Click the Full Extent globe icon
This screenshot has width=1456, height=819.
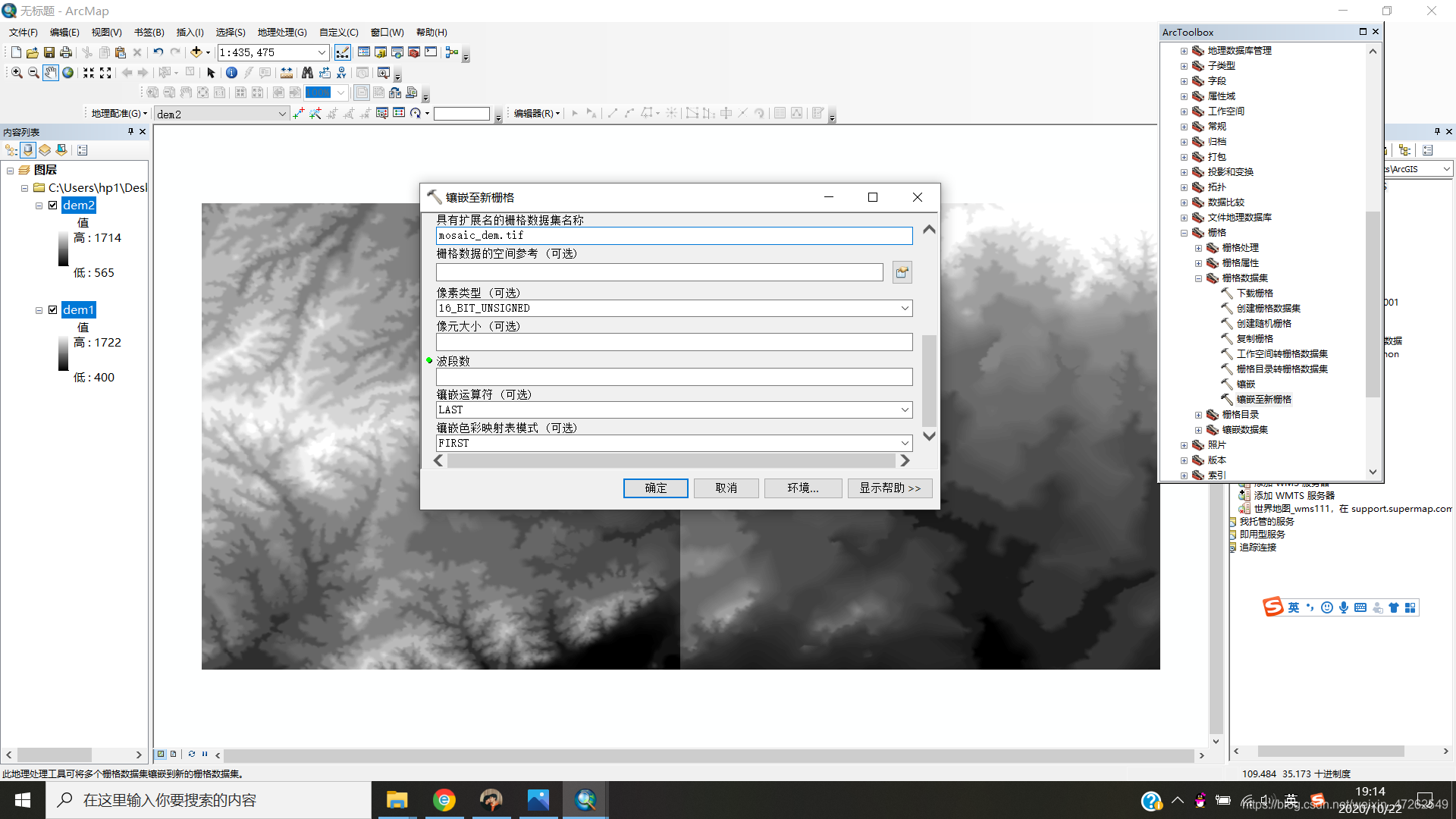(x=68, y=73)
